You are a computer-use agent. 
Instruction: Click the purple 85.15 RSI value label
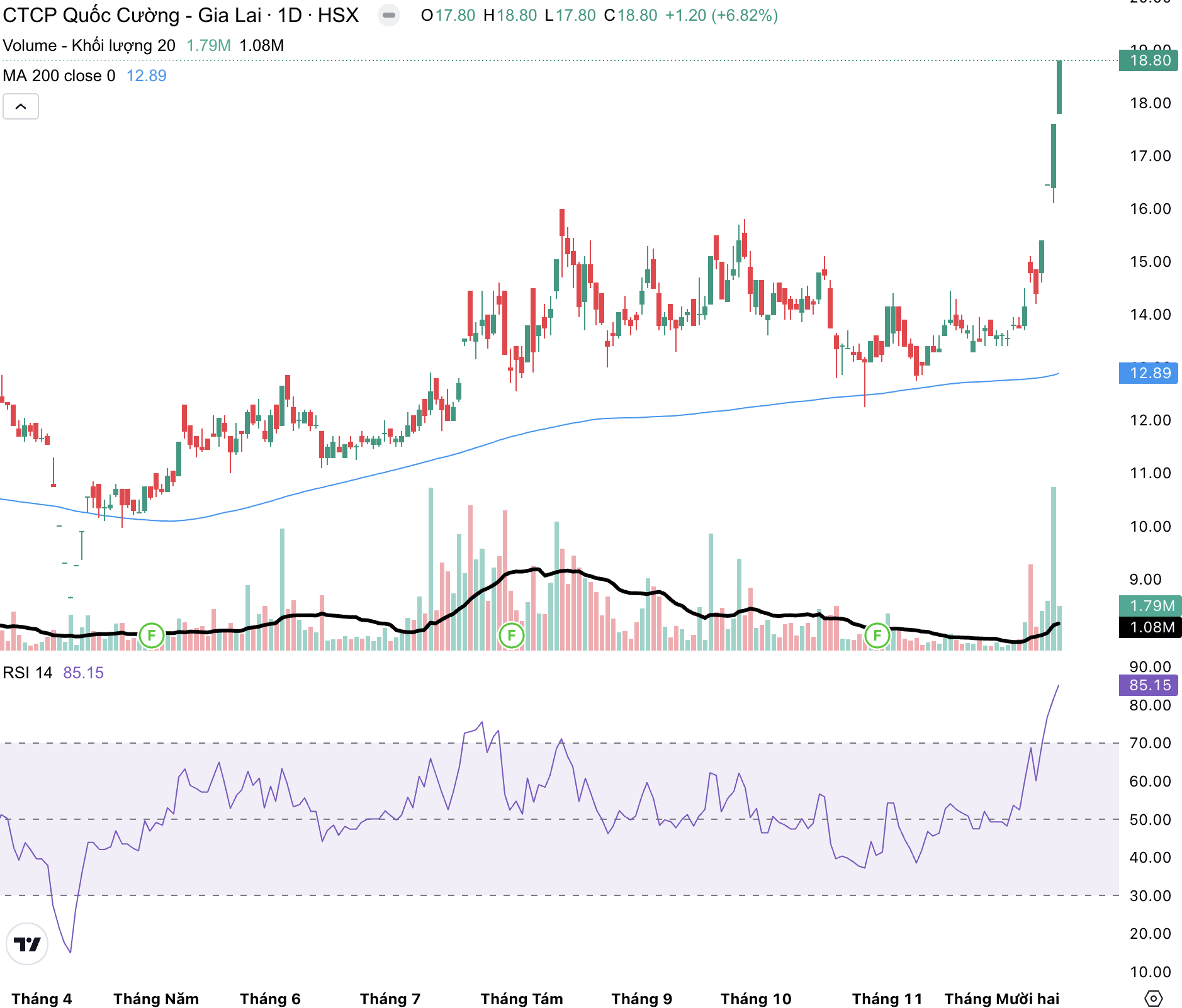[x=1149, y=685]
